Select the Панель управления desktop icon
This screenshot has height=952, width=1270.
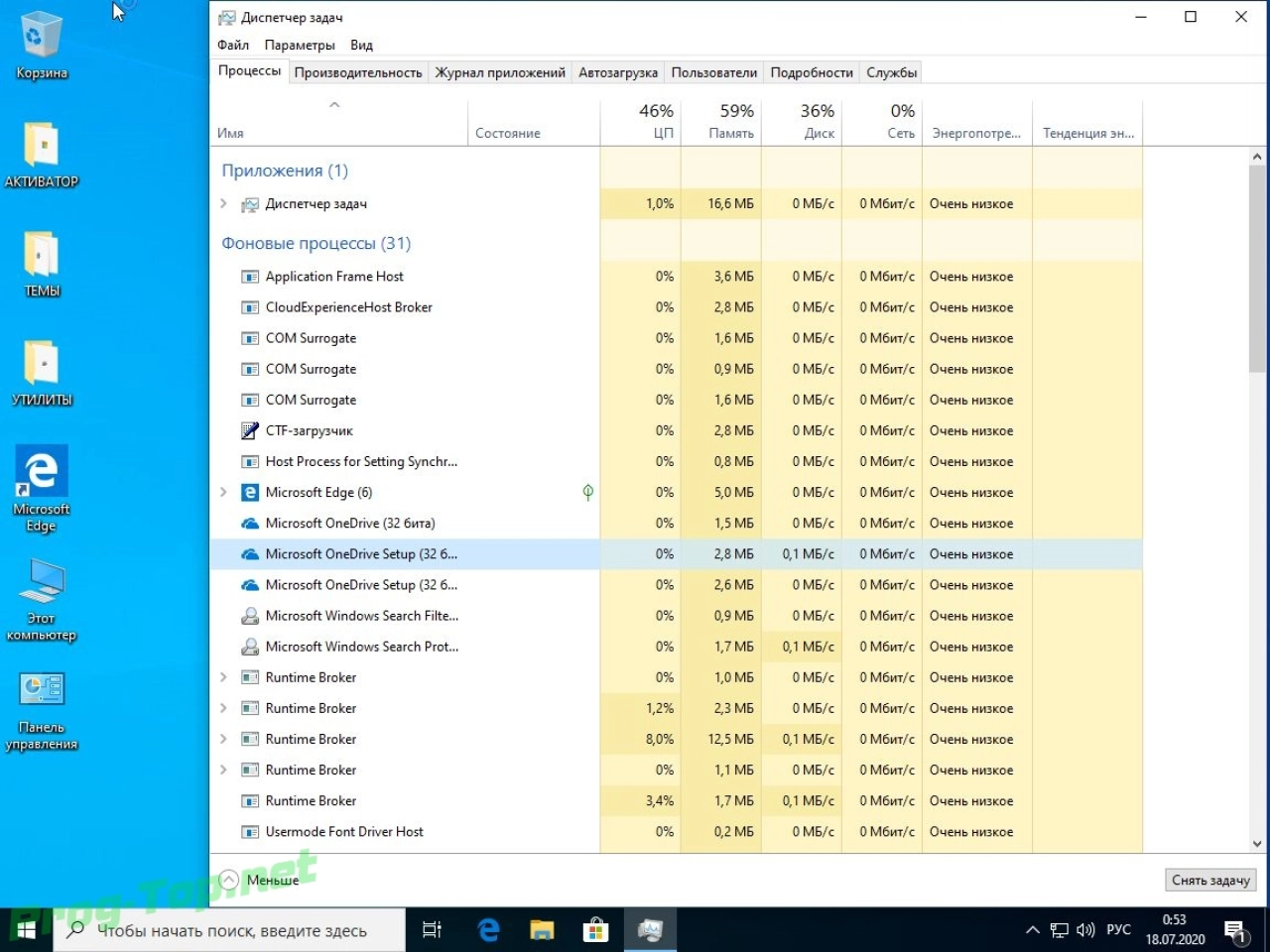tap(42, 710)
